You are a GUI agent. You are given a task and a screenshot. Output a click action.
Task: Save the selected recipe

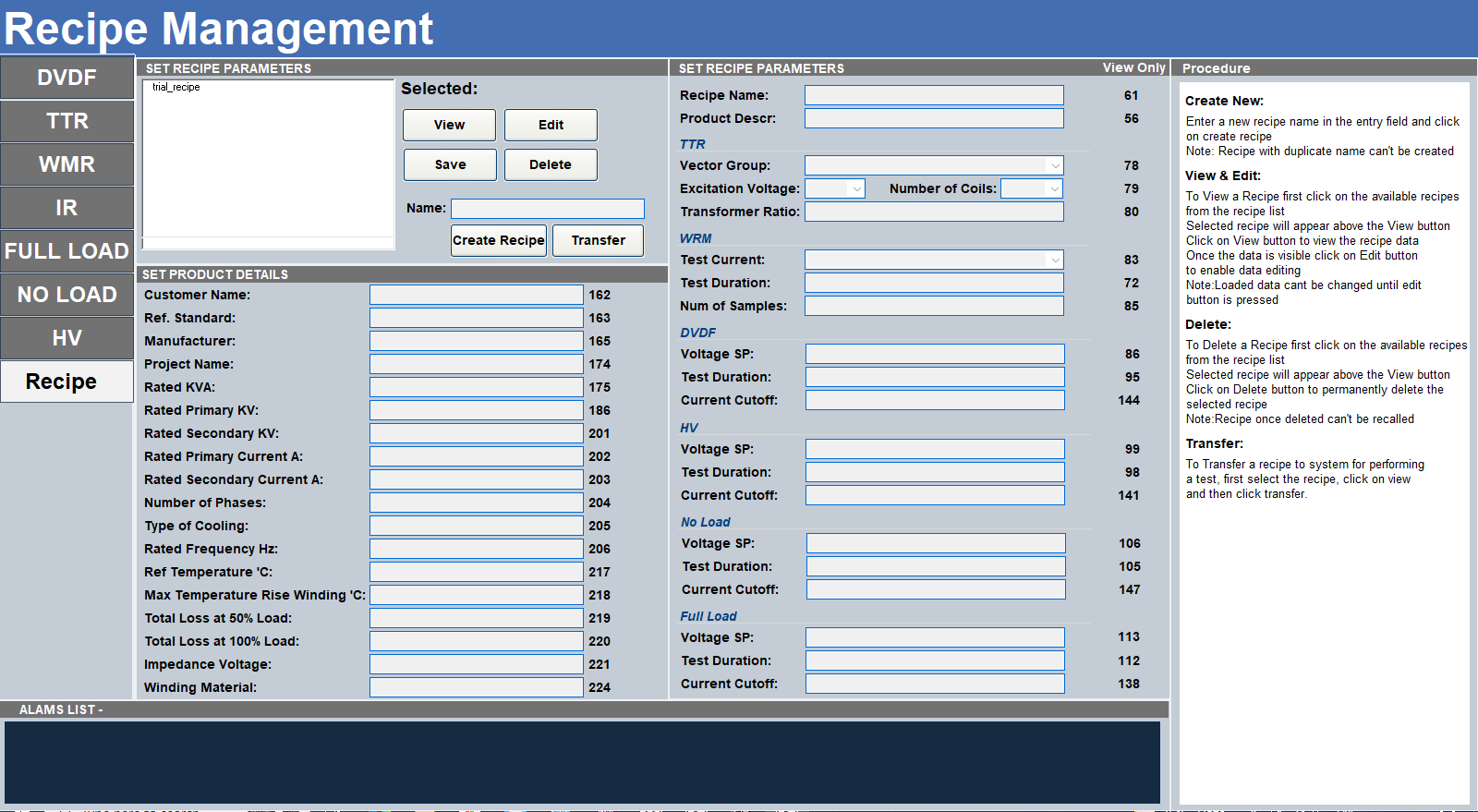[x=450, y=164]
